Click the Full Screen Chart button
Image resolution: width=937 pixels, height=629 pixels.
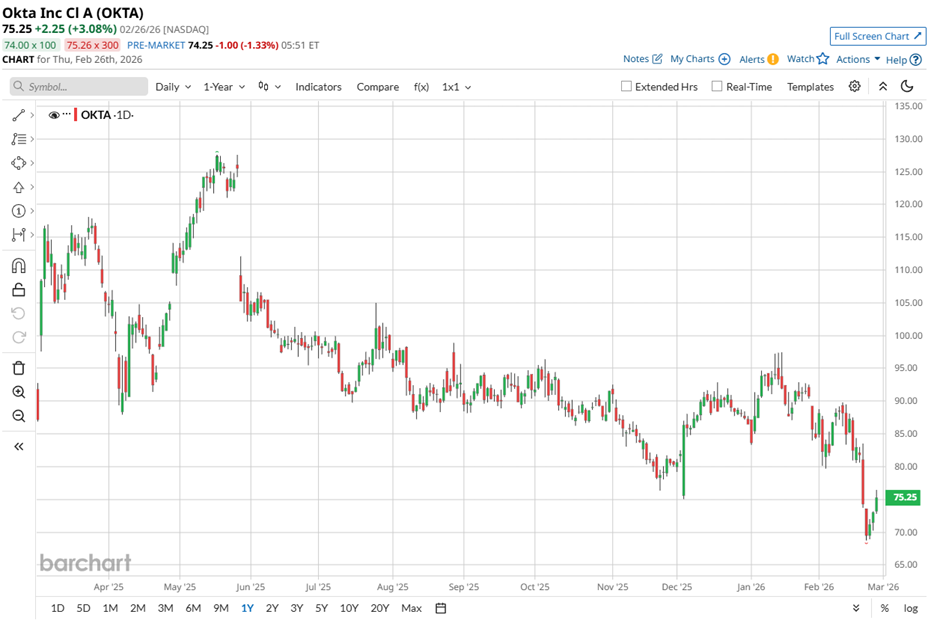(878, 36)
